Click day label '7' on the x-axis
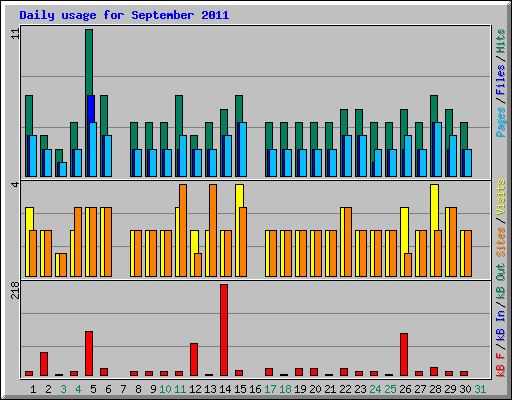 (x=123, y=389)
